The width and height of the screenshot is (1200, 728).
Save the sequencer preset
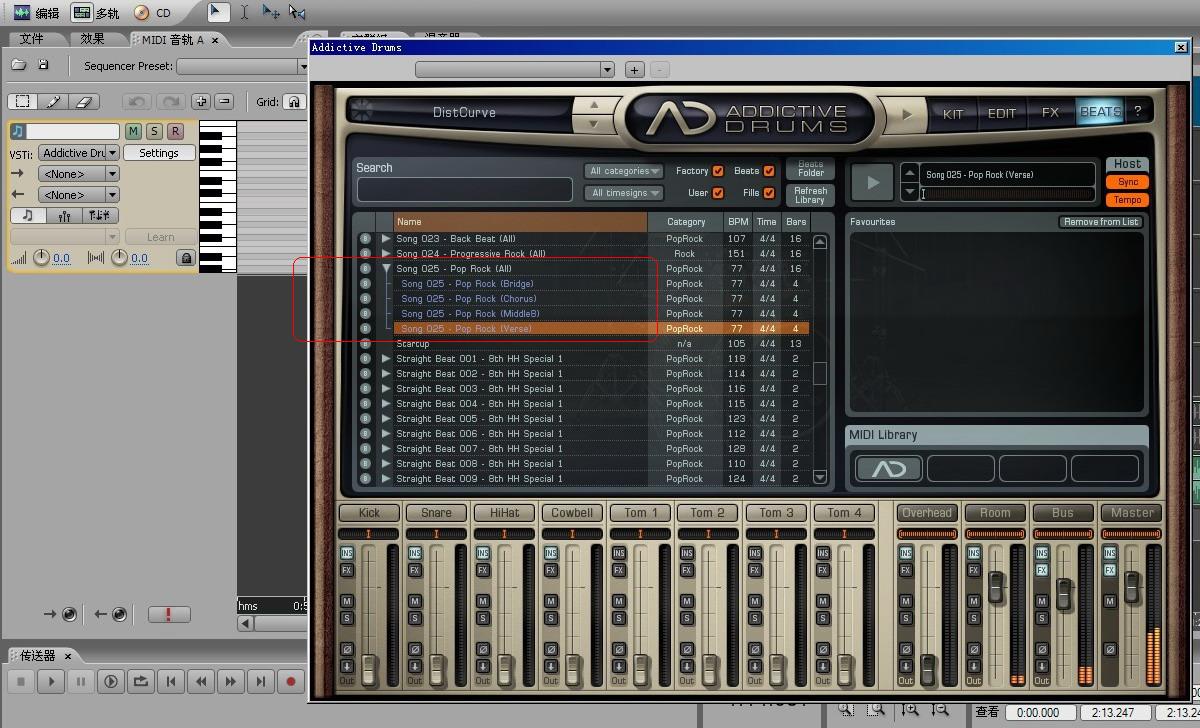43,65
